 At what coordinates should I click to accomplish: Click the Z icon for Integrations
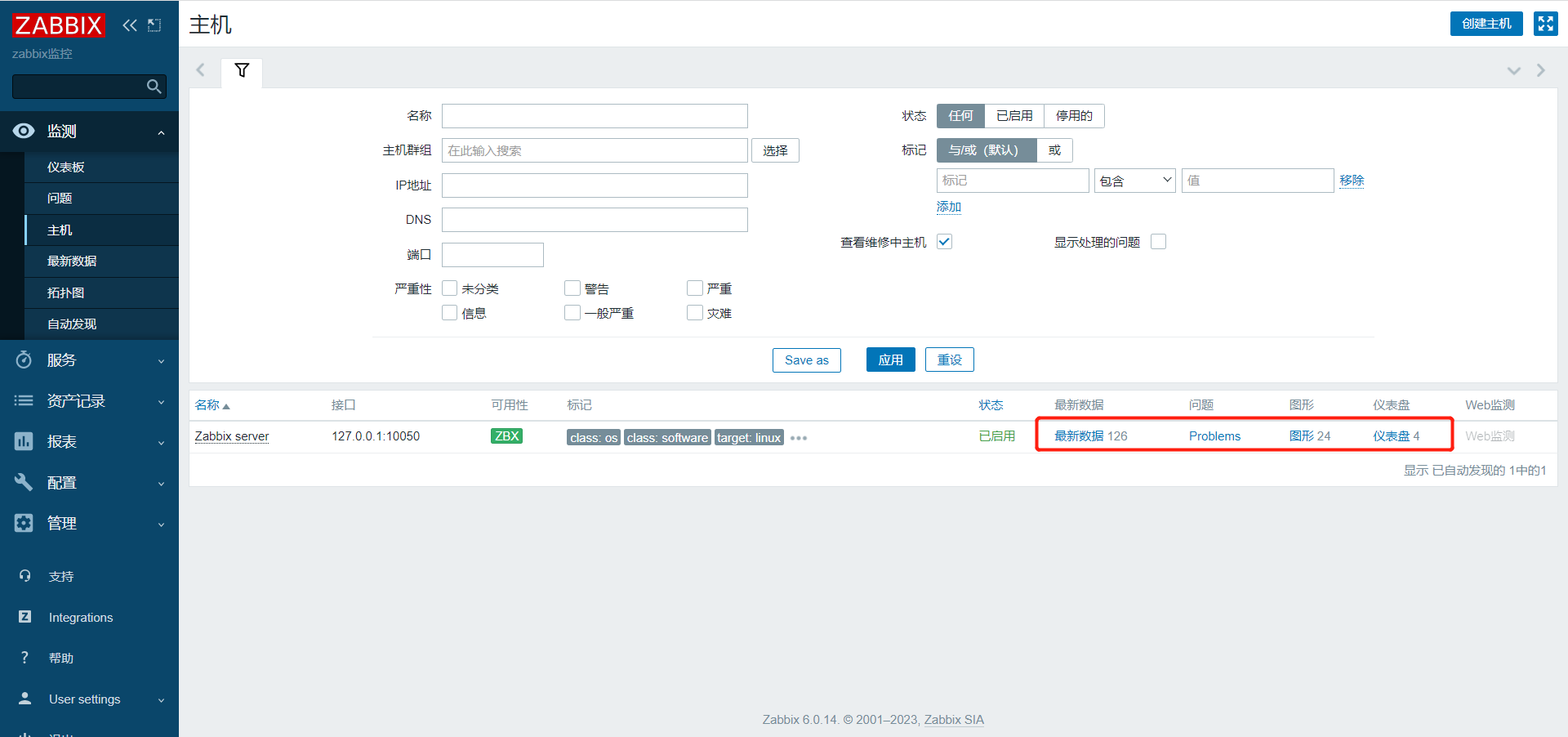[x=25, y=617]
